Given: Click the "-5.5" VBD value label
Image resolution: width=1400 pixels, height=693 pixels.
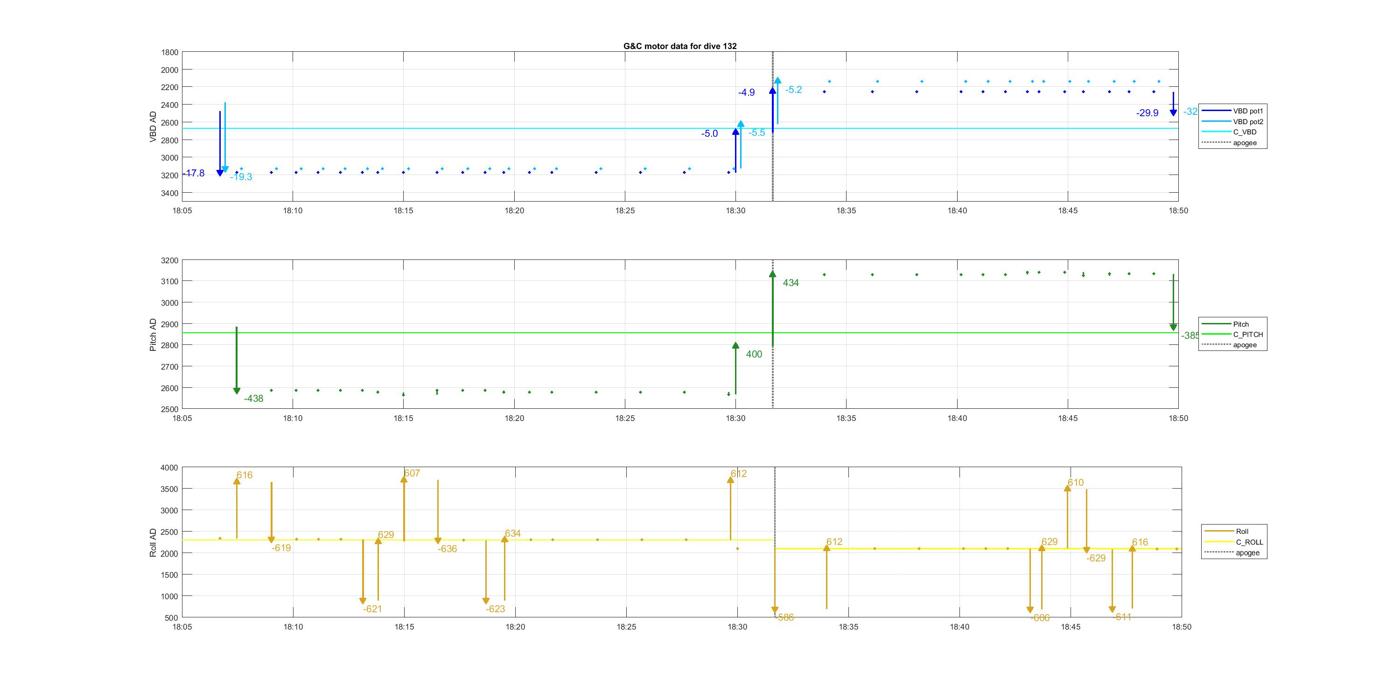Looking at the screenshot, I should [x=757, y=132].
